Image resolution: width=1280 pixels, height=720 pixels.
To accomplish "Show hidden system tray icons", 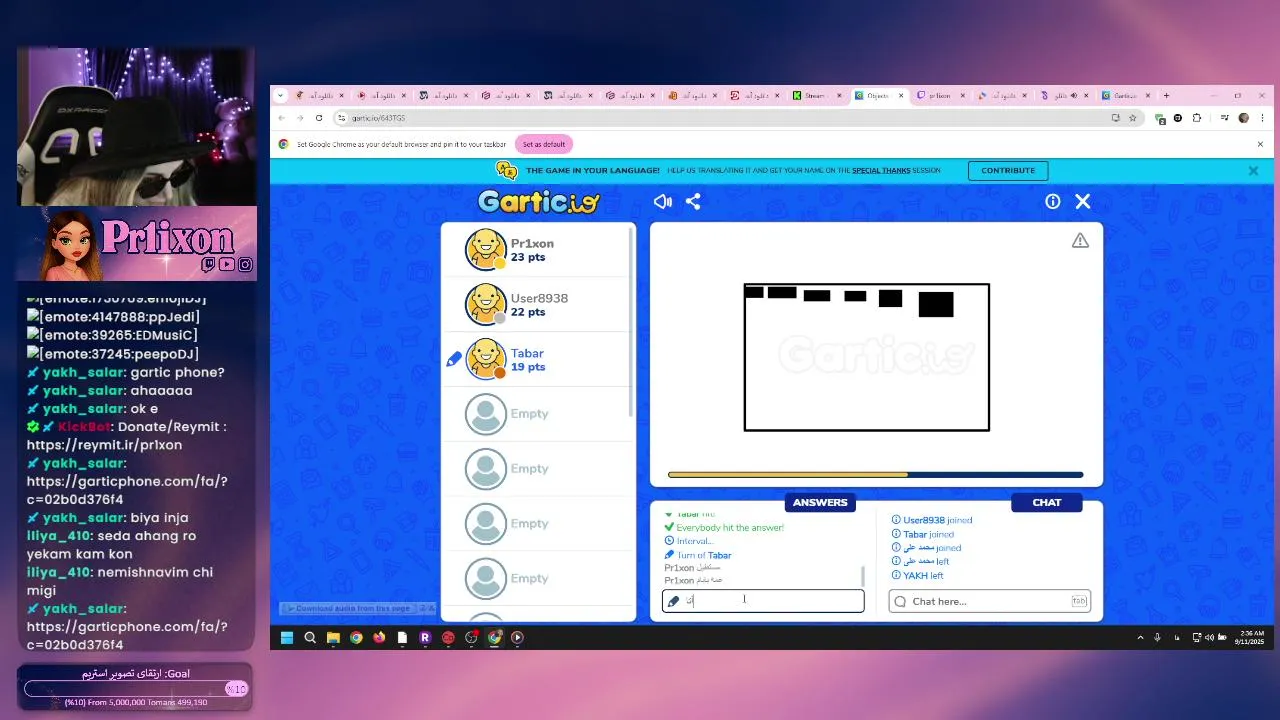I will [x=1140, y=637].
